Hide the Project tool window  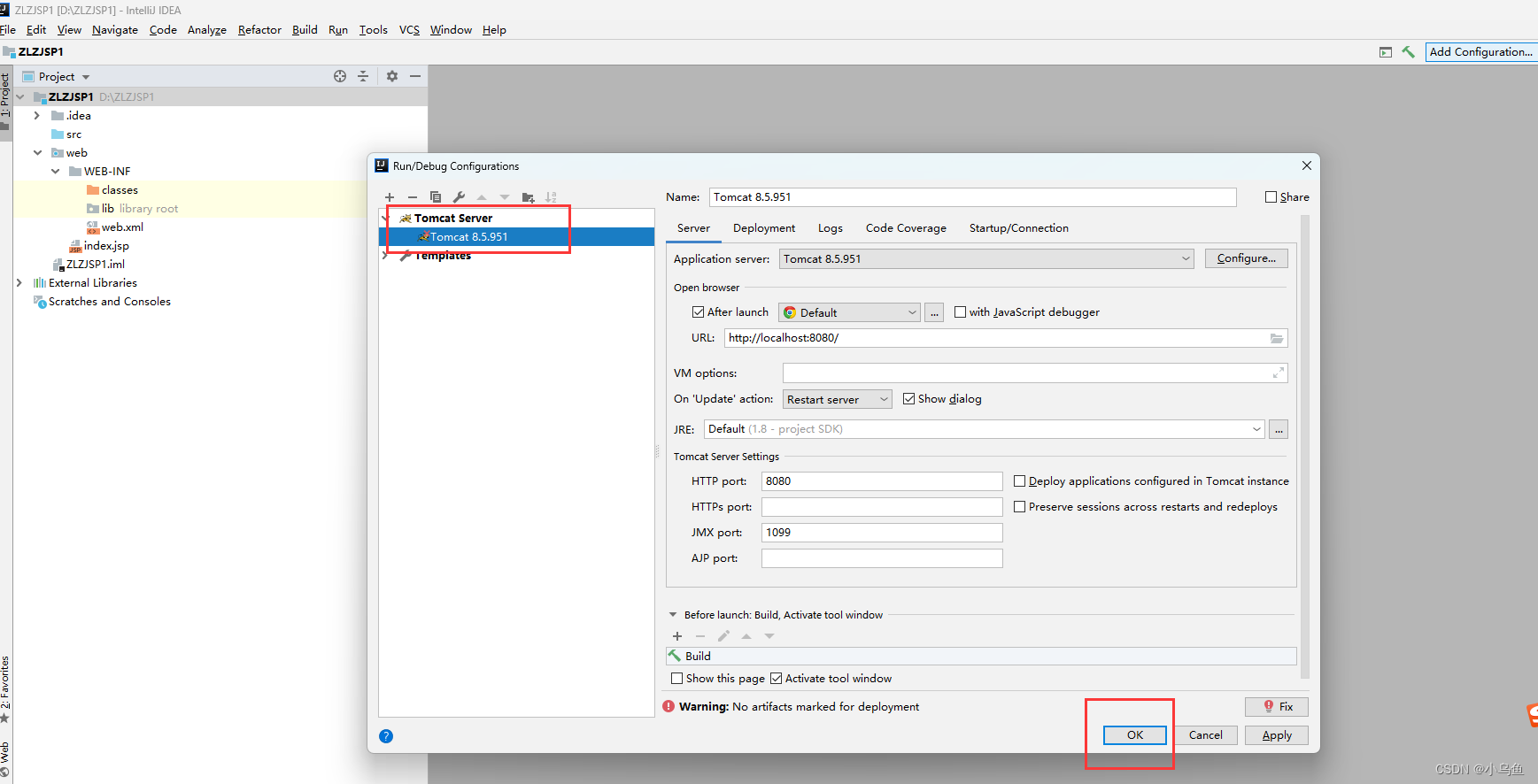pyautogui.click(x=414, y=76)
